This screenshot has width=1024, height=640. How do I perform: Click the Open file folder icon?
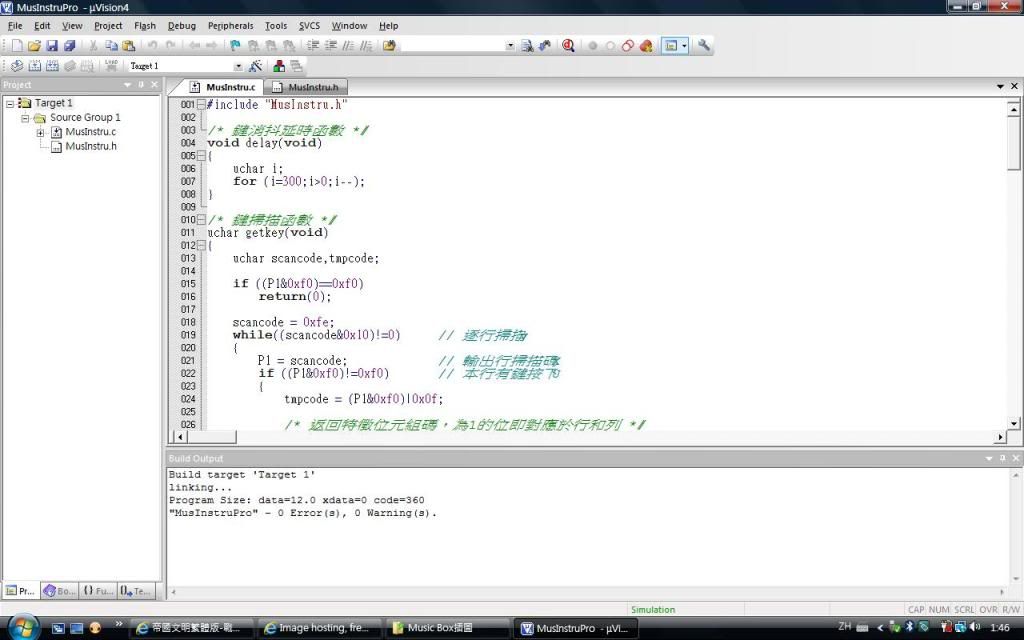pyautogui.click(x=33, y=46)
